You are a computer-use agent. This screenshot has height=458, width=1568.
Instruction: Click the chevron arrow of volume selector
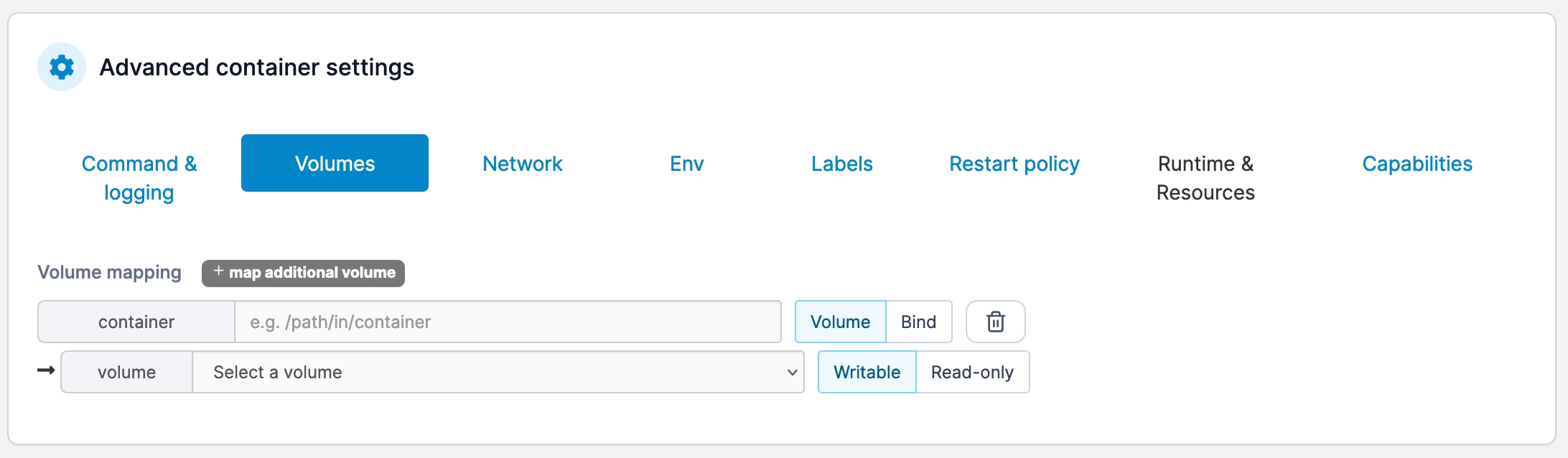pos(792,372)
